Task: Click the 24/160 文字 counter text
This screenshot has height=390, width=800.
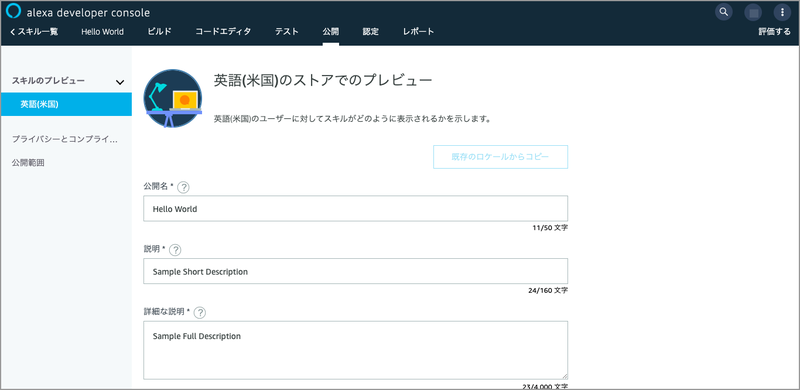Action: (548, 290)
